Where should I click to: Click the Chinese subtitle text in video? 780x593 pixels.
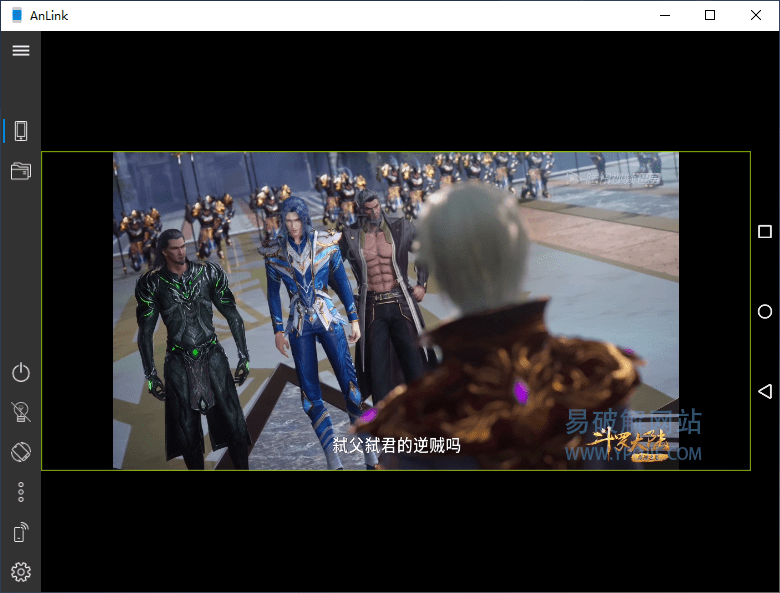pos(396,446)
